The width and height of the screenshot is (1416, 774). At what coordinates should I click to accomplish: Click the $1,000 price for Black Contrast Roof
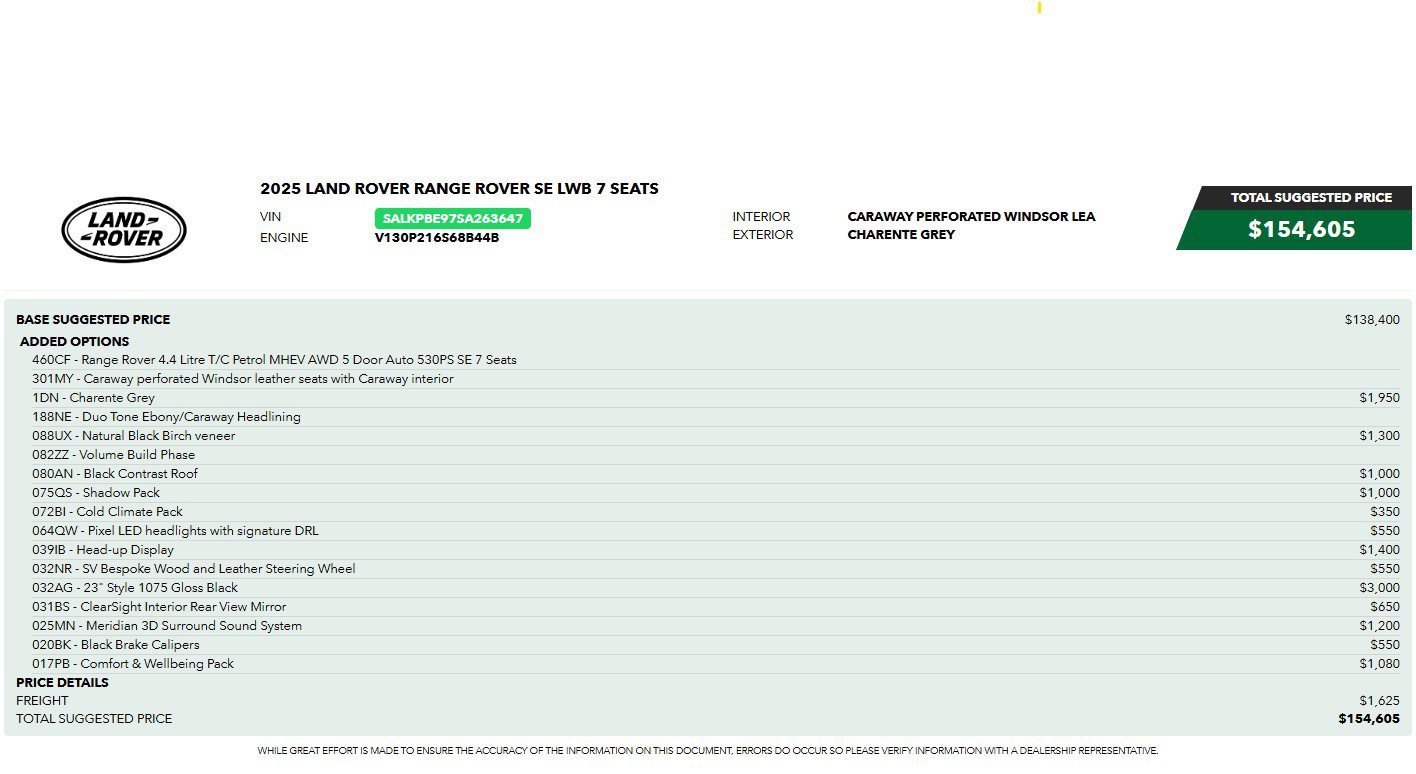(x=1379, y=474)
